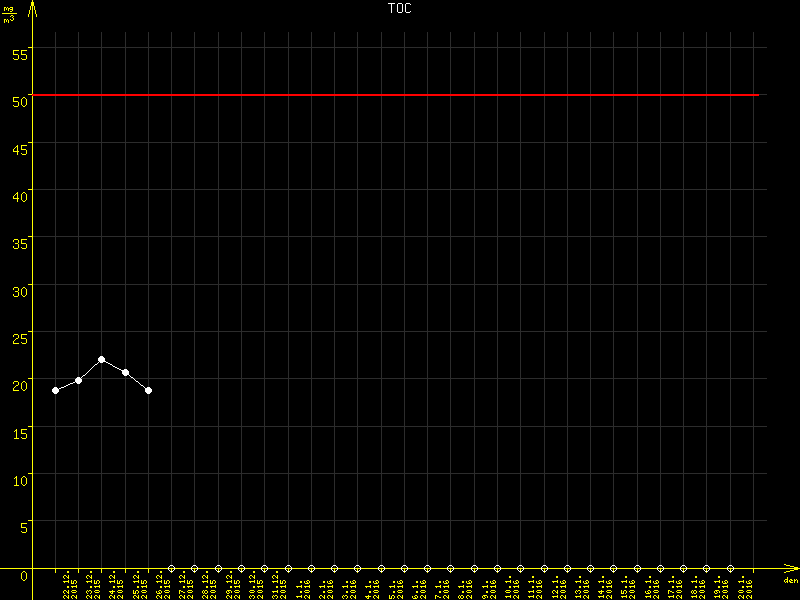Click the 'den' x-axis label
The image size is (800, 600).
(x=790, y=580)
